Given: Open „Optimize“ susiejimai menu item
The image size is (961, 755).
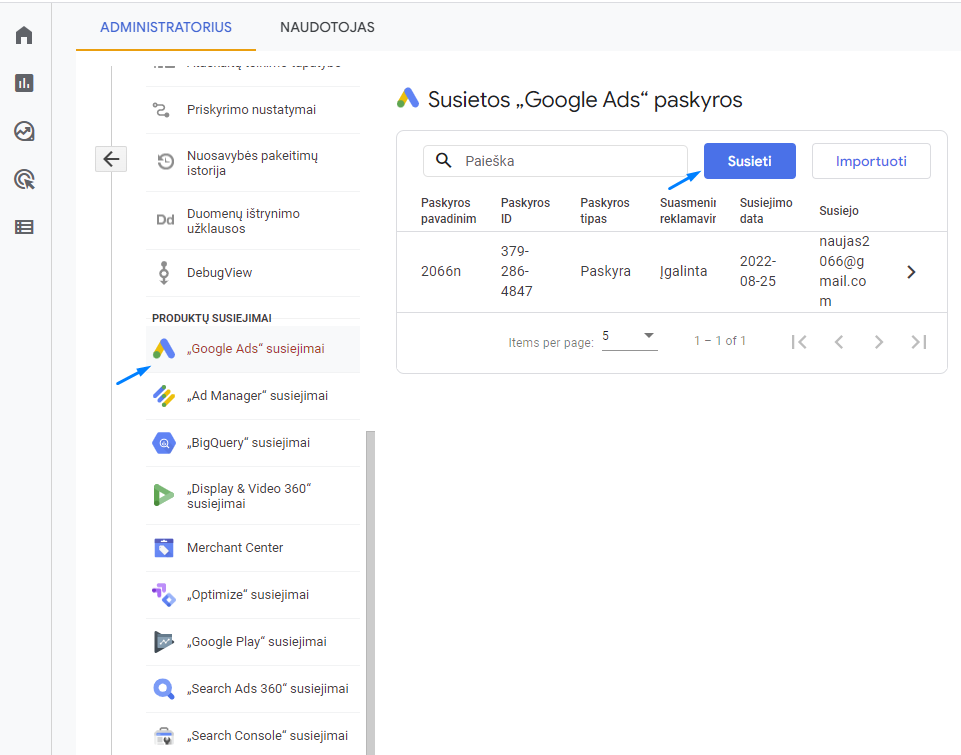Looking at the screenshot, I should coord(253,595).
